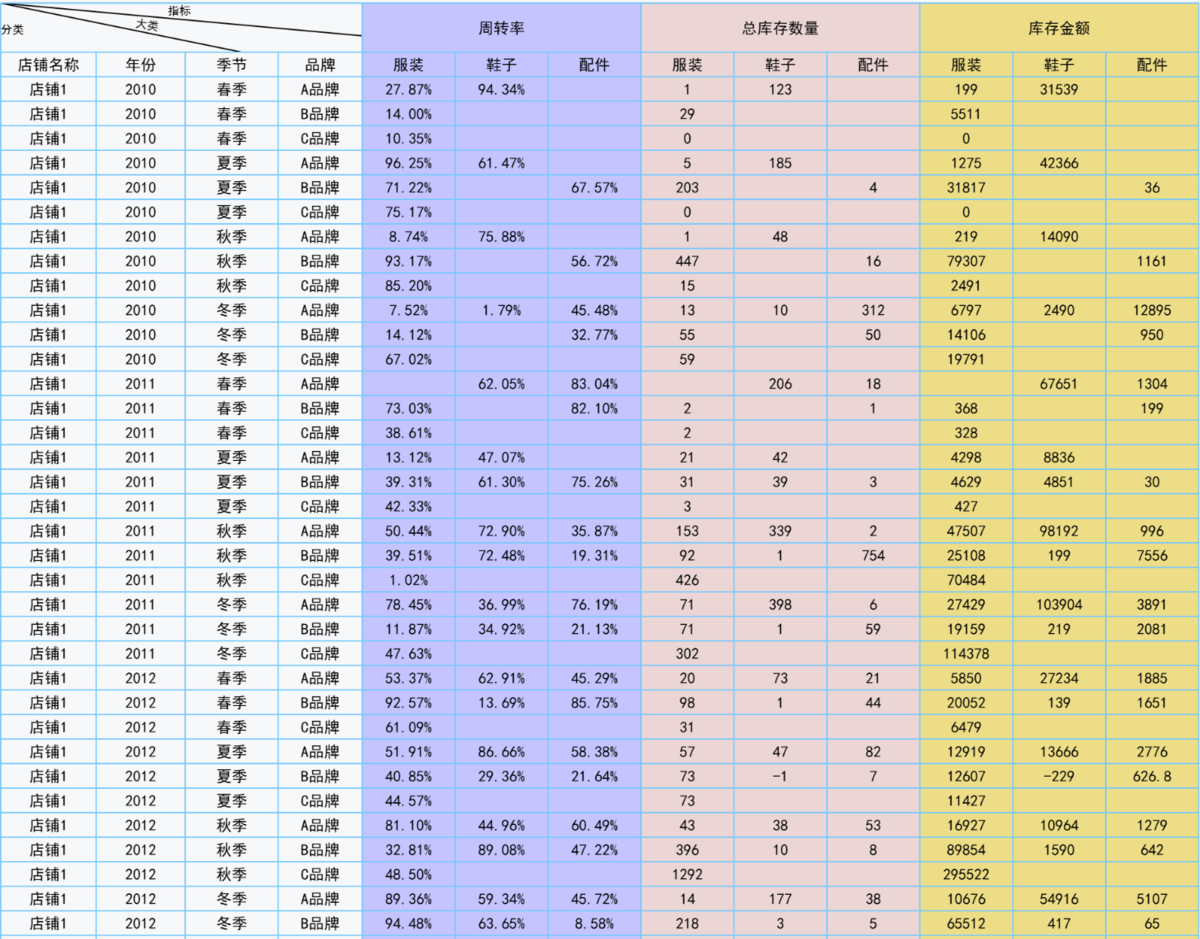Click the cell containing 89.08%
The image size is (1200, 939).
[x=501, y=849]
